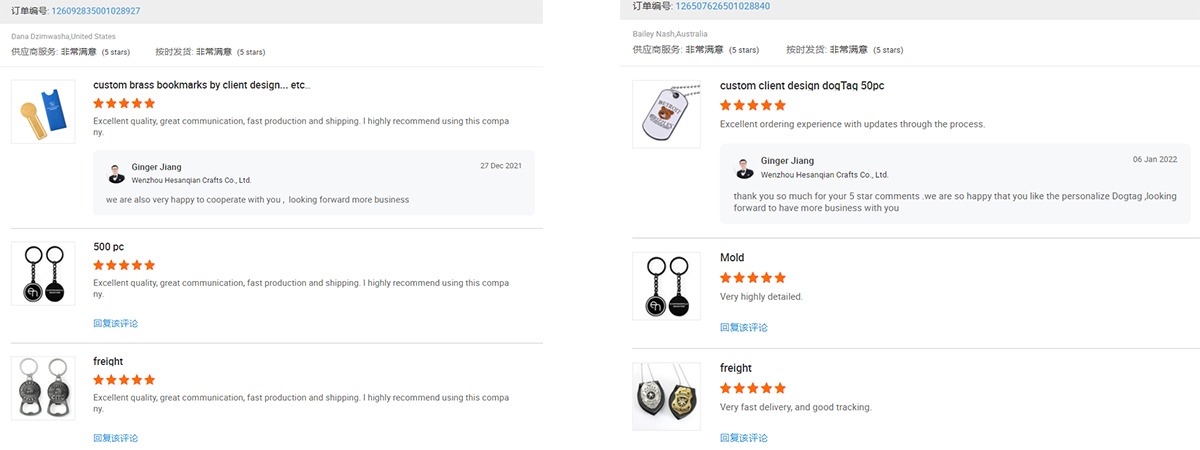
Task: Open order number 126092835001028927 link
Action: click(x=96, y=11)
